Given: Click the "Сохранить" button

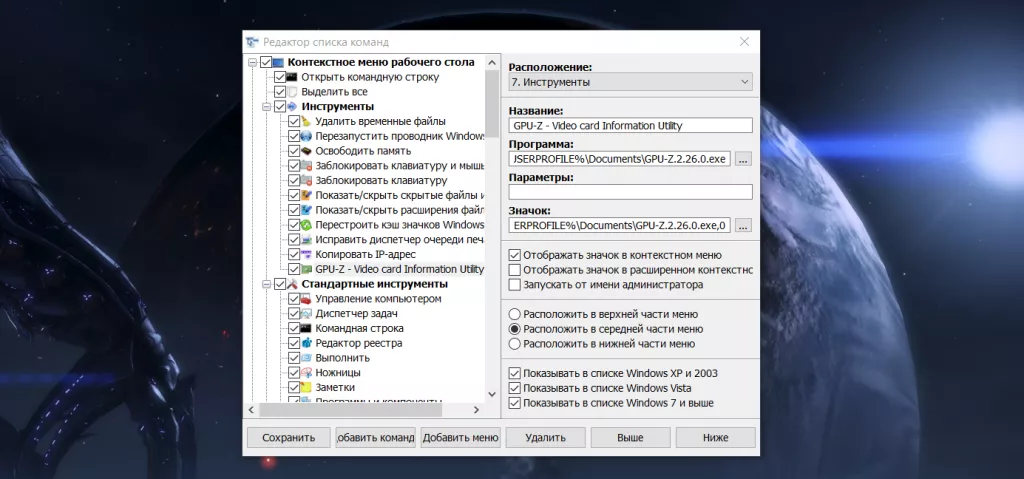Looking at the screenshot, I should click(288, 437).
